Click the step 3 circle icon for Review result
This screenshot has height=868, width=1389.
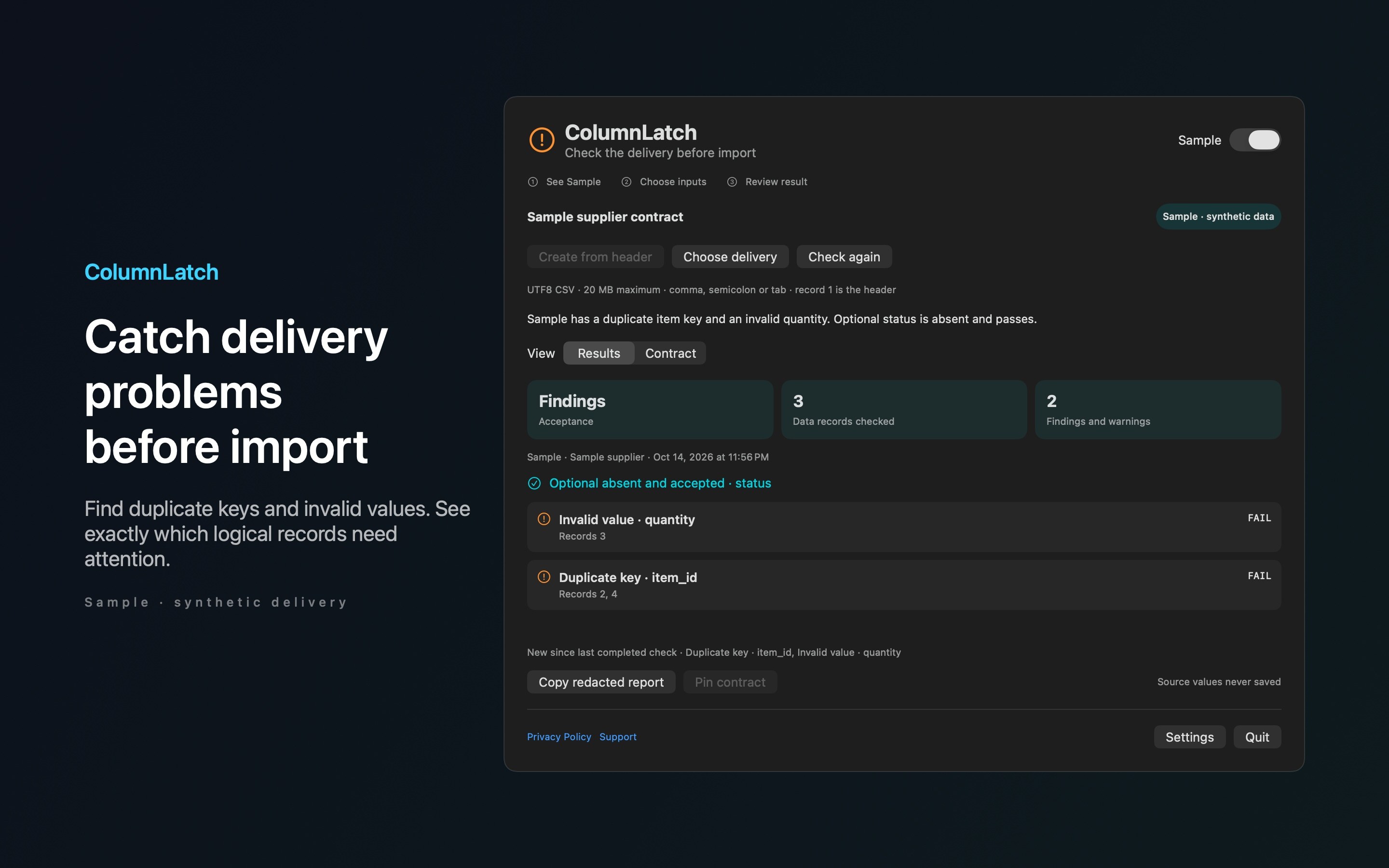pyautogui.click(x=732, y=182)
